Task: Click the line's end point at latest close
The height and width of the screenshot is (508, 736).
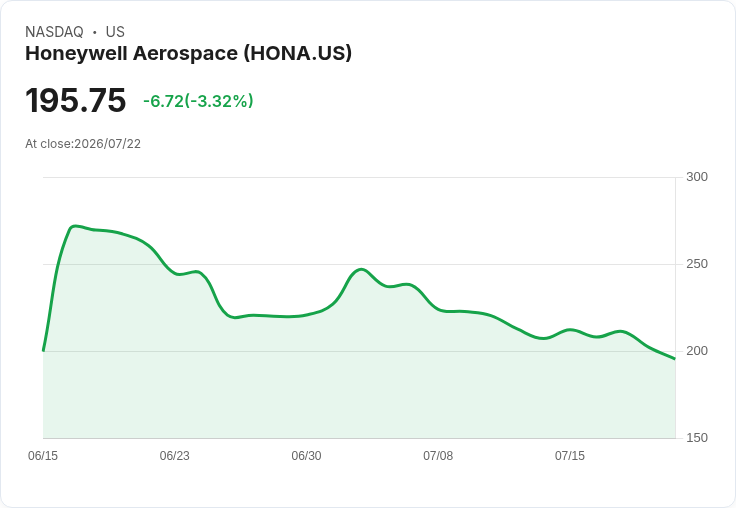Action: [675, 359]
